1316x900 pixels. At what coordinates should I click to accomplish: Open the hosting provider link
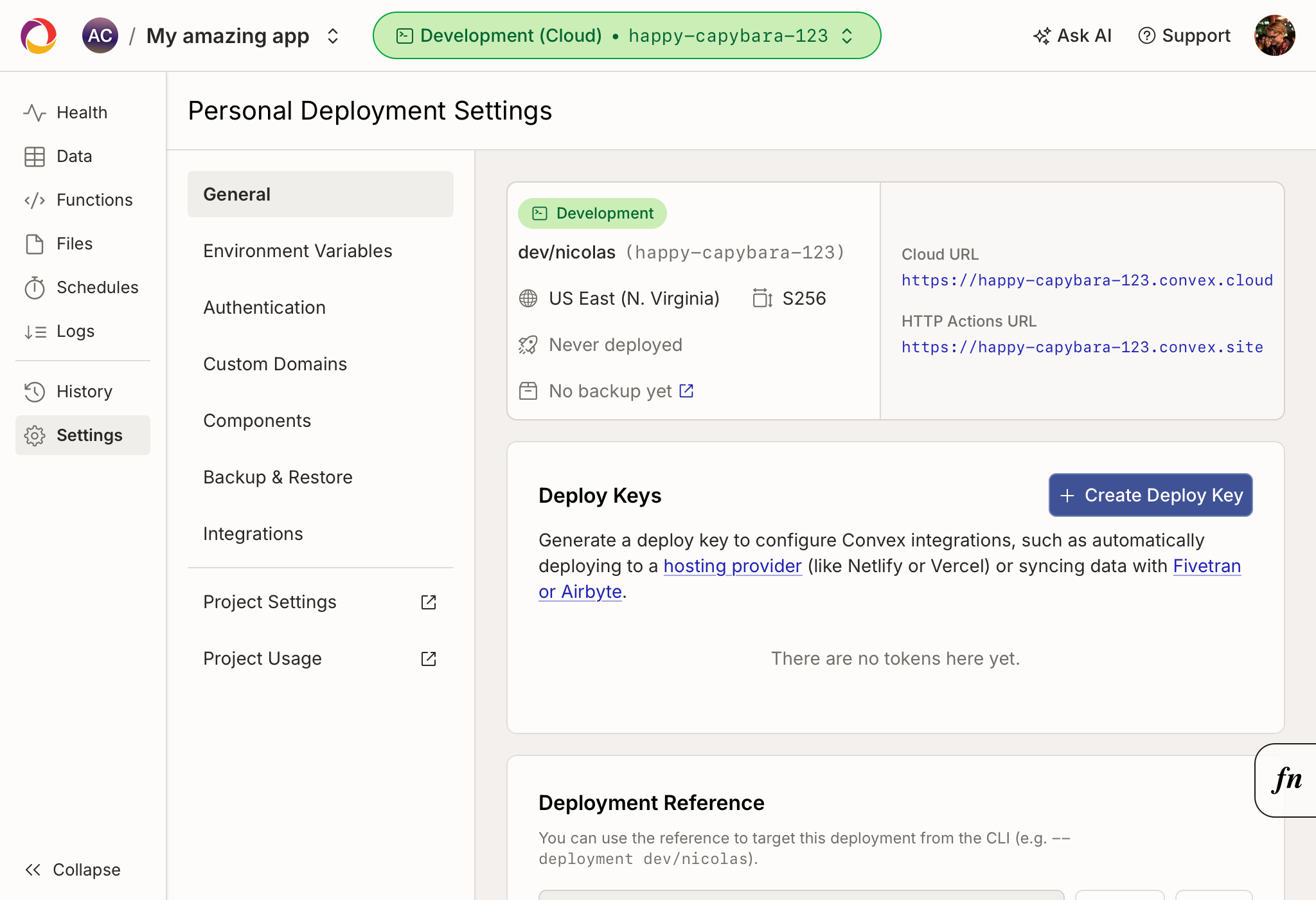733,566
